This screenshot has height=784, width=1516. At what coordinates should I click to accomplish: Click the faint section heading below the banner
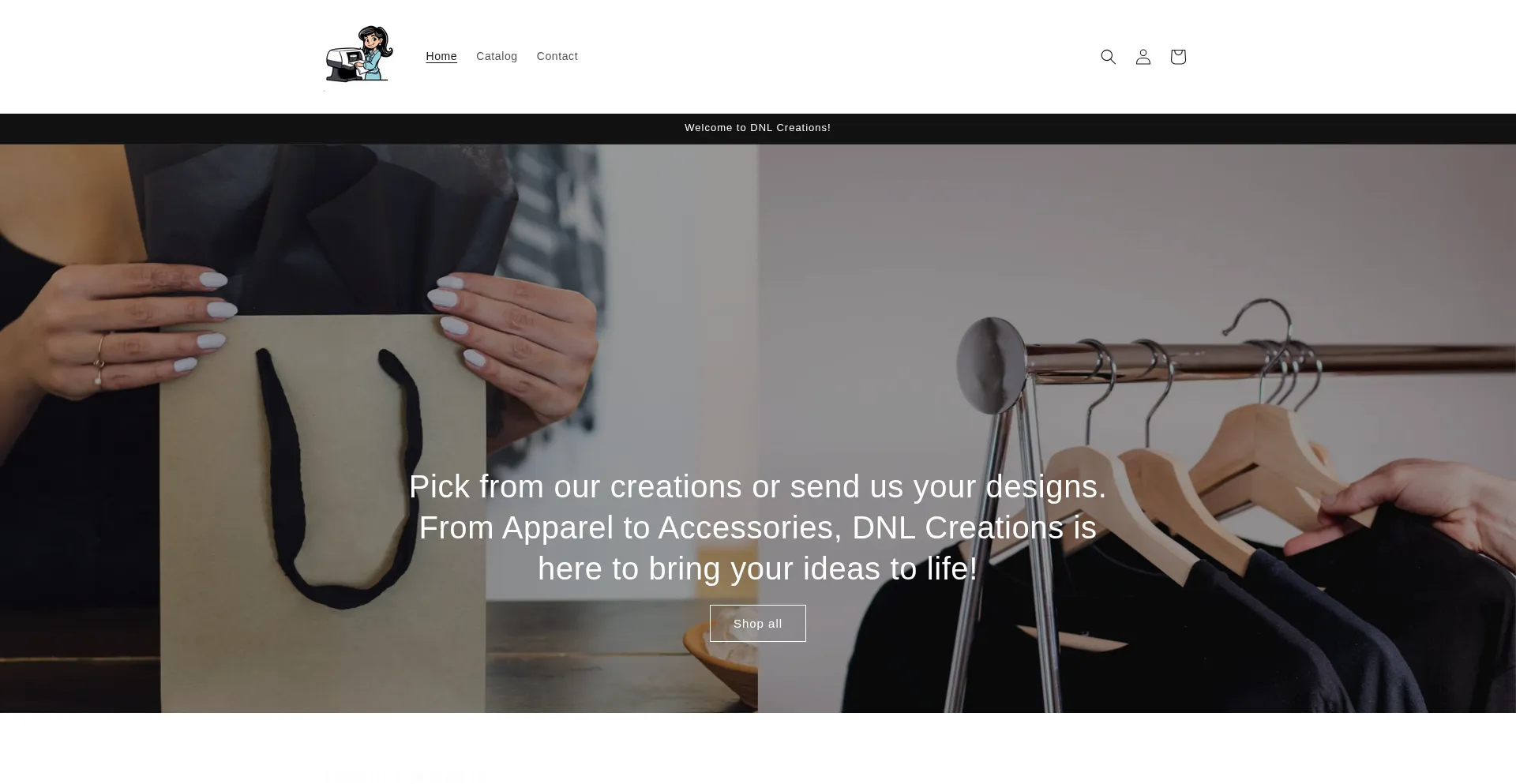coord(404,776)
